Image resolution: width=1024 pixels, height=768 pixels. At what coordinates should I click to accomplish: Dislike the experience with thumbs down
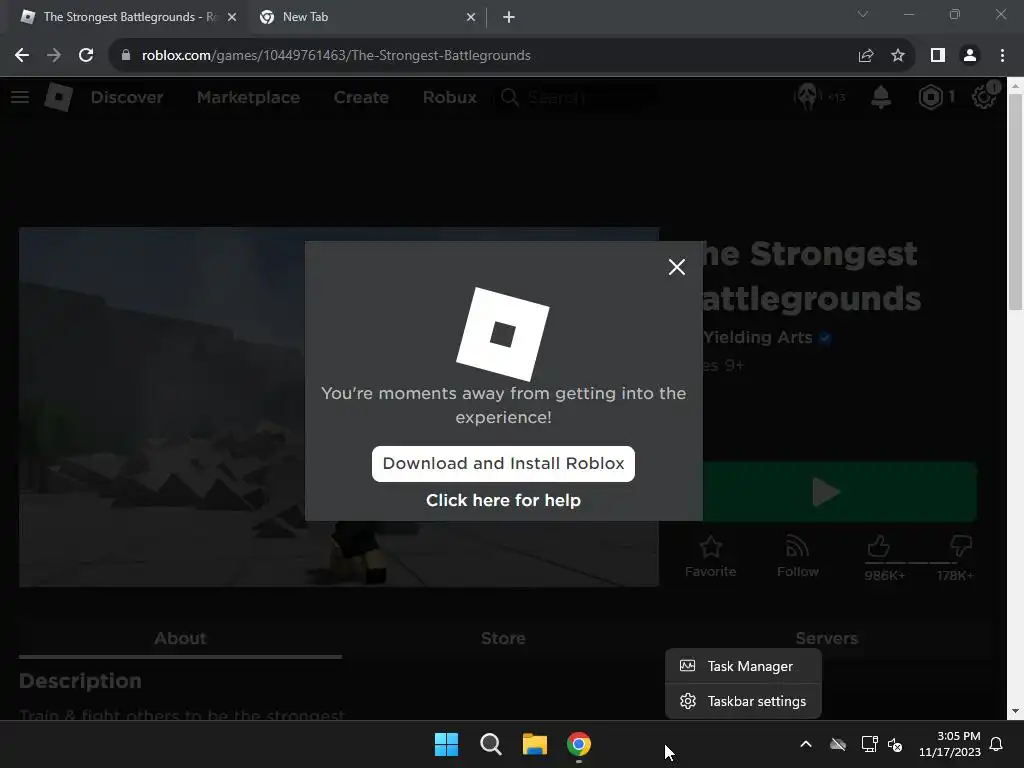[x=961, y=546]
